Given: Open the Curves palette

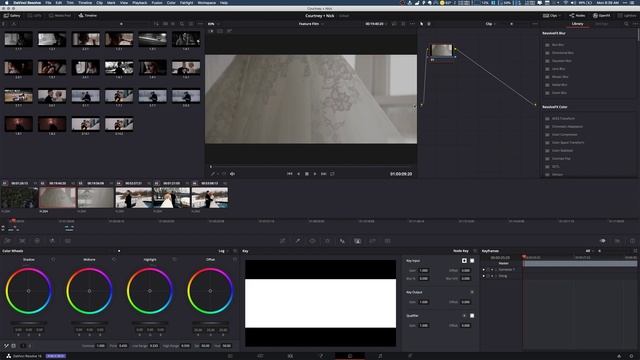Looking at the screenshot, I should (282, 241).
